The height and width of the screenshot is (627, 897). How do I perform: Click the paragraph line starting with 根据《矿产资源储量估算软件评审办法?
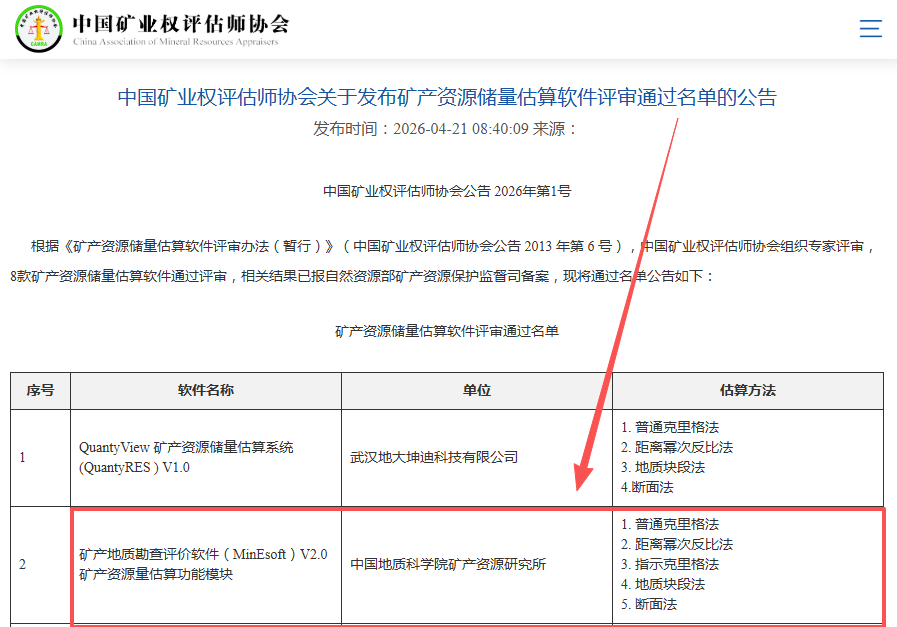point(453,247)
